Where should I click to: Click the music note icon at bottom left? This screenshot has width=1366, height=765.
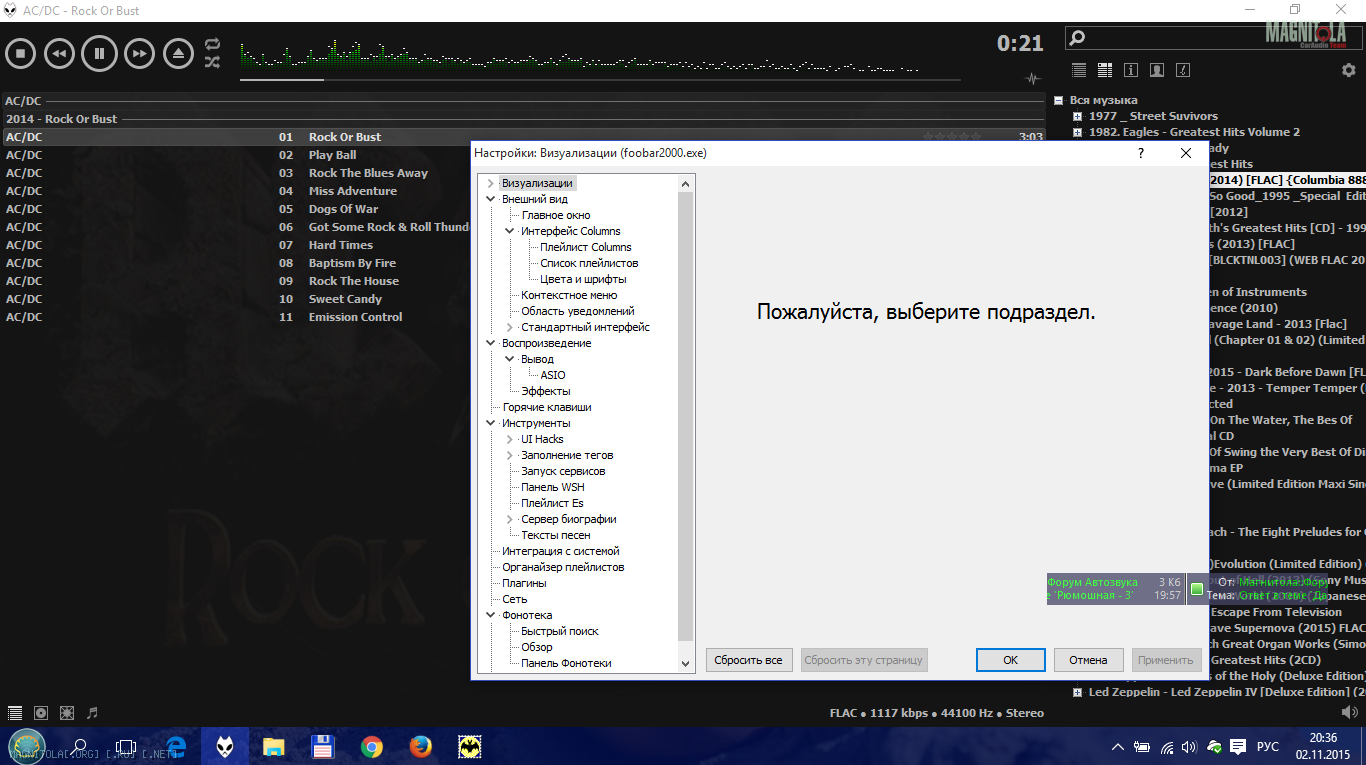93,713
